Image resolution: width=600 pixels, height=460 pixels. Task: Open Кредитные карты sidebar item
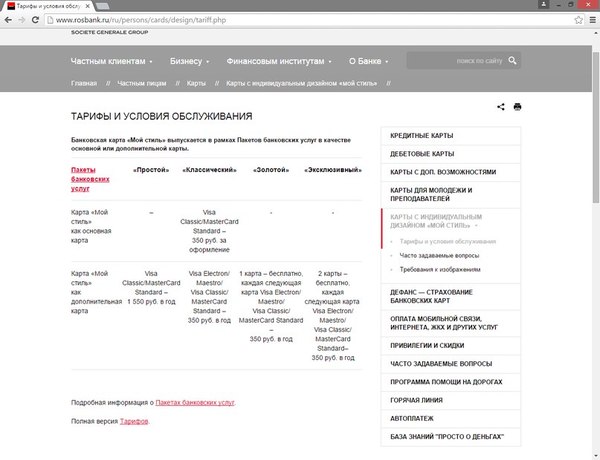pyautogui.click(x=451, y=136)
